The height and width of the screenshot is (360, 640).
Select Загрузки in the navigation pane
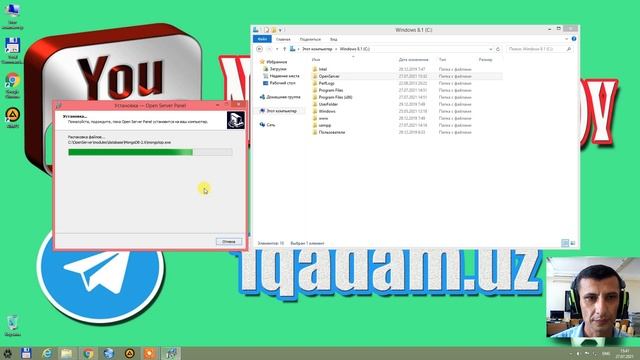pyautogui.click(x=278, y=69)
